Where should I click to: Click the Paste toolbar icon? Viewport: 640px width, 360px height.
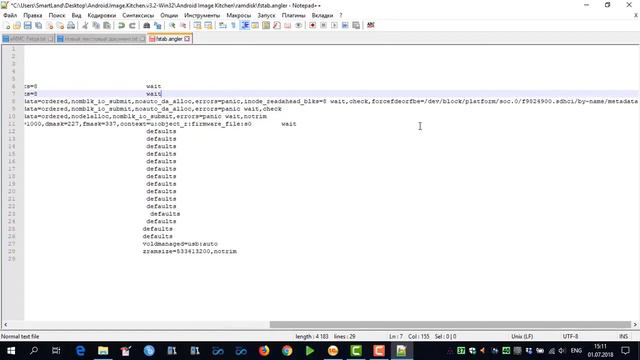pyautogui.click(x=107, y=25)
